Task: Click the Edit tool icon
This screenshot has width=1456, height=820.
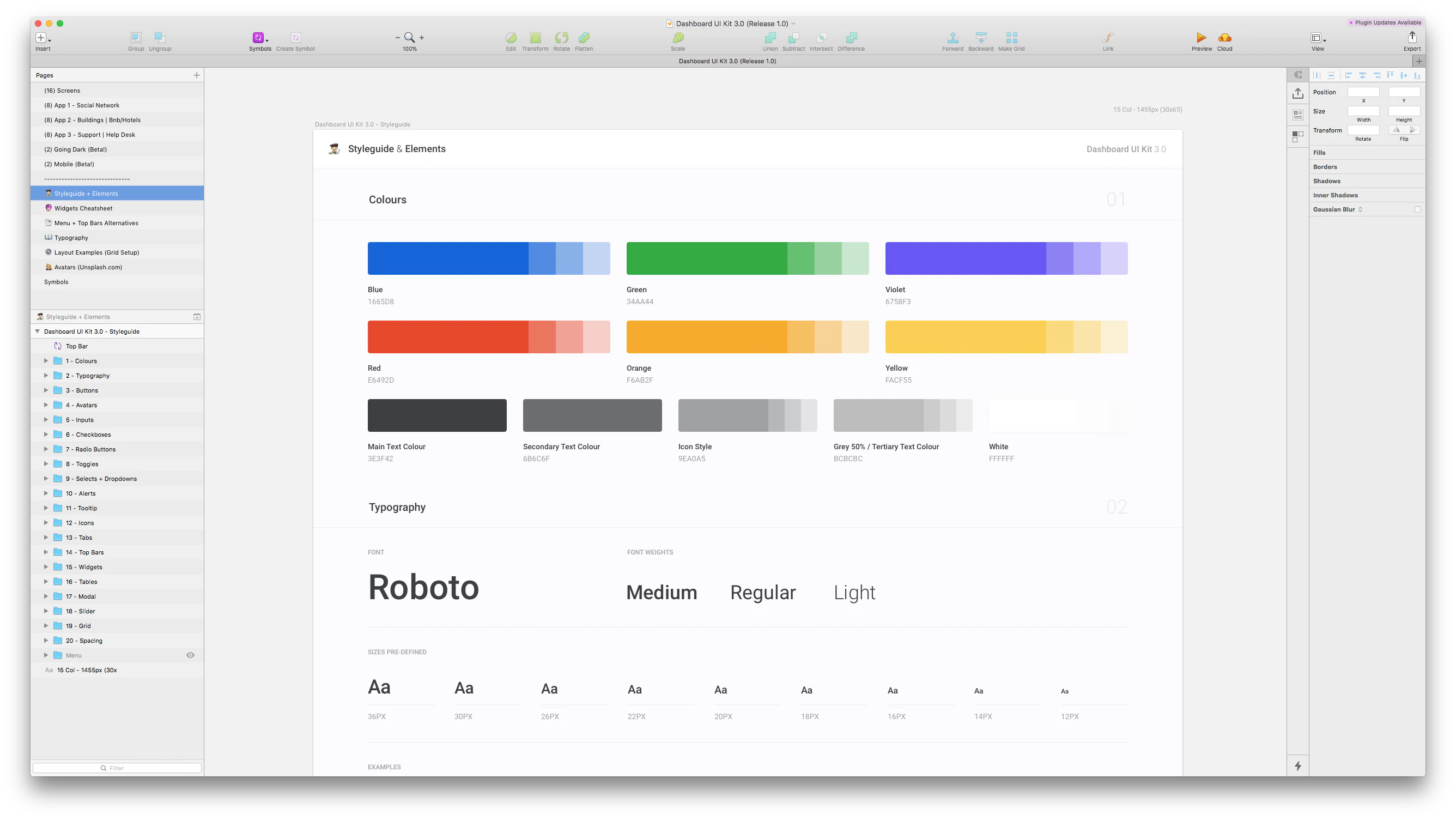Action: tap(511, 38)
